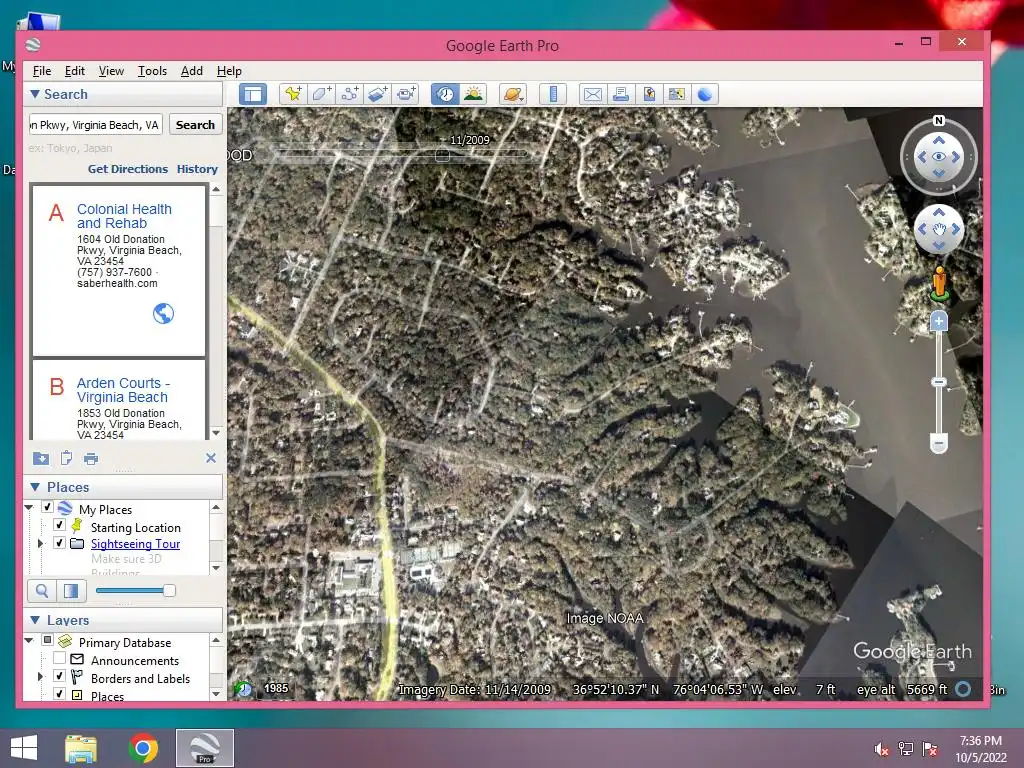
Task: Click the zoom slider handle on map
Action: 938,382
